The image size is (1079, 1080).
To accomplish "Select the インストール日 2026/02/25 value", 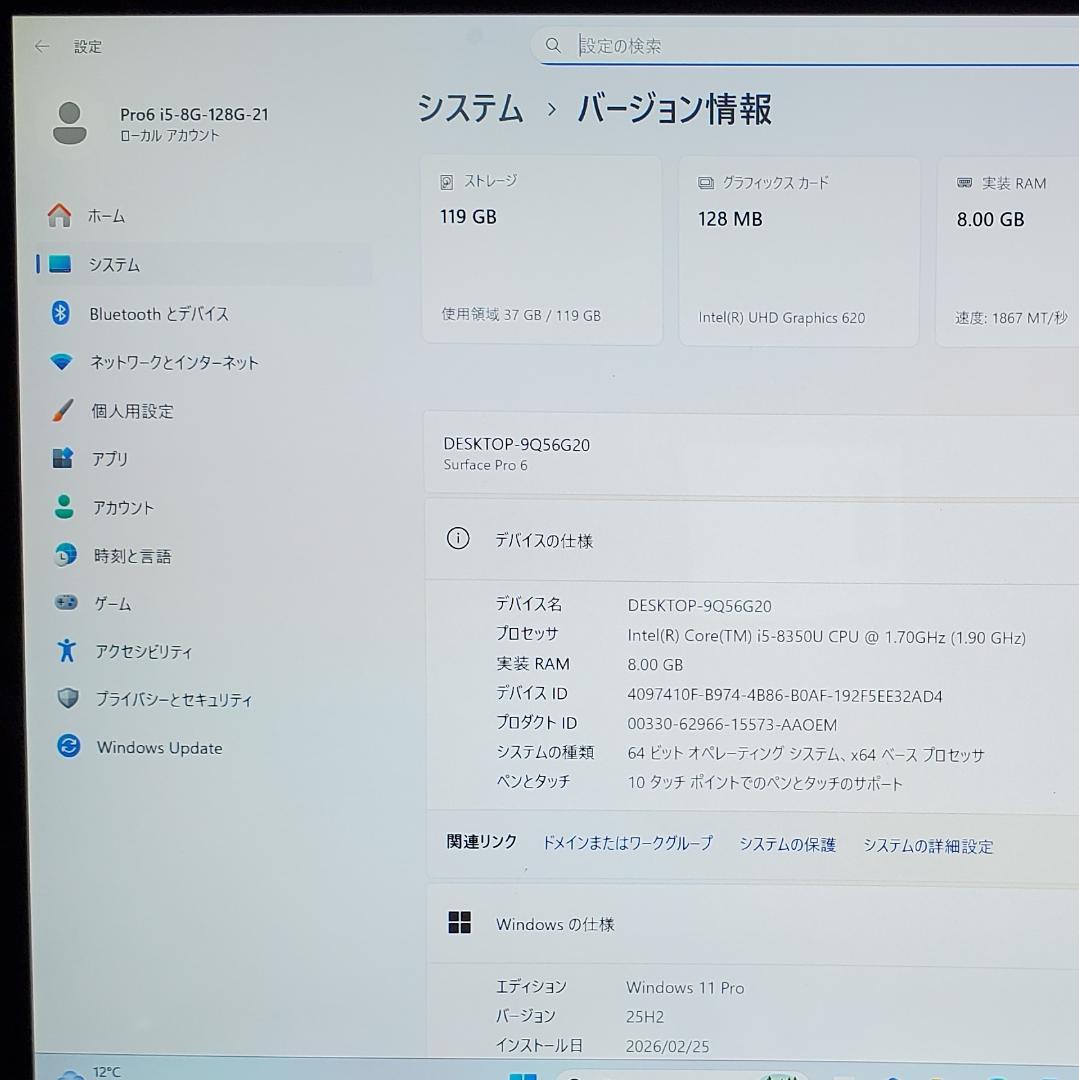I will (667, 1046).
